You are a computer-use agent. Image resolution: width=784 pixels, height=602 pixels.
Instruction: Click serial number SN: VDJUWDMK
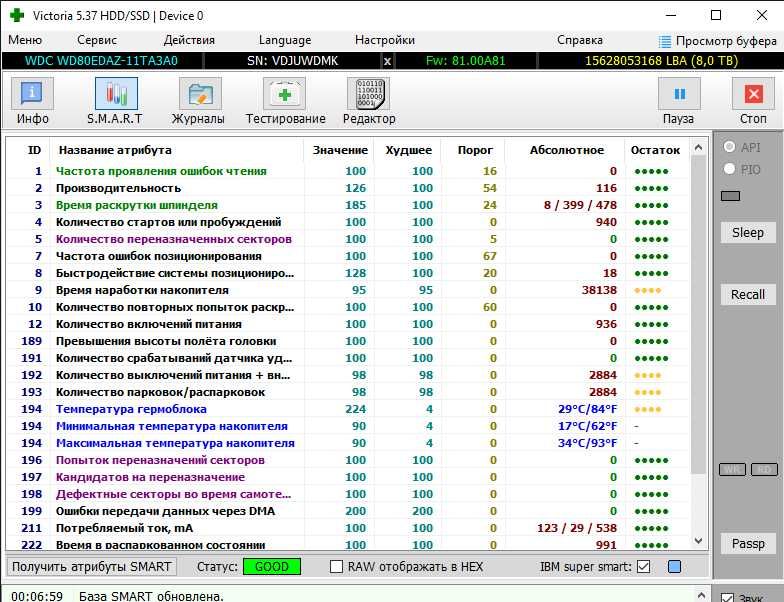292,61
